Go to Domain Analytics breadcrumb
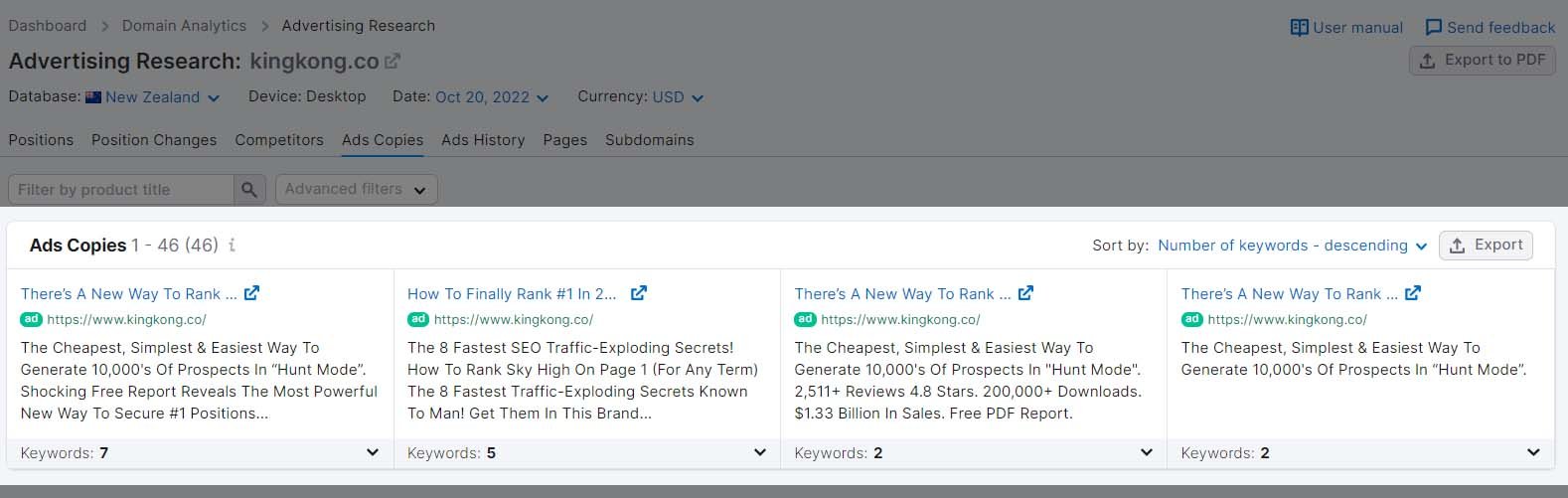 [184, 26]
